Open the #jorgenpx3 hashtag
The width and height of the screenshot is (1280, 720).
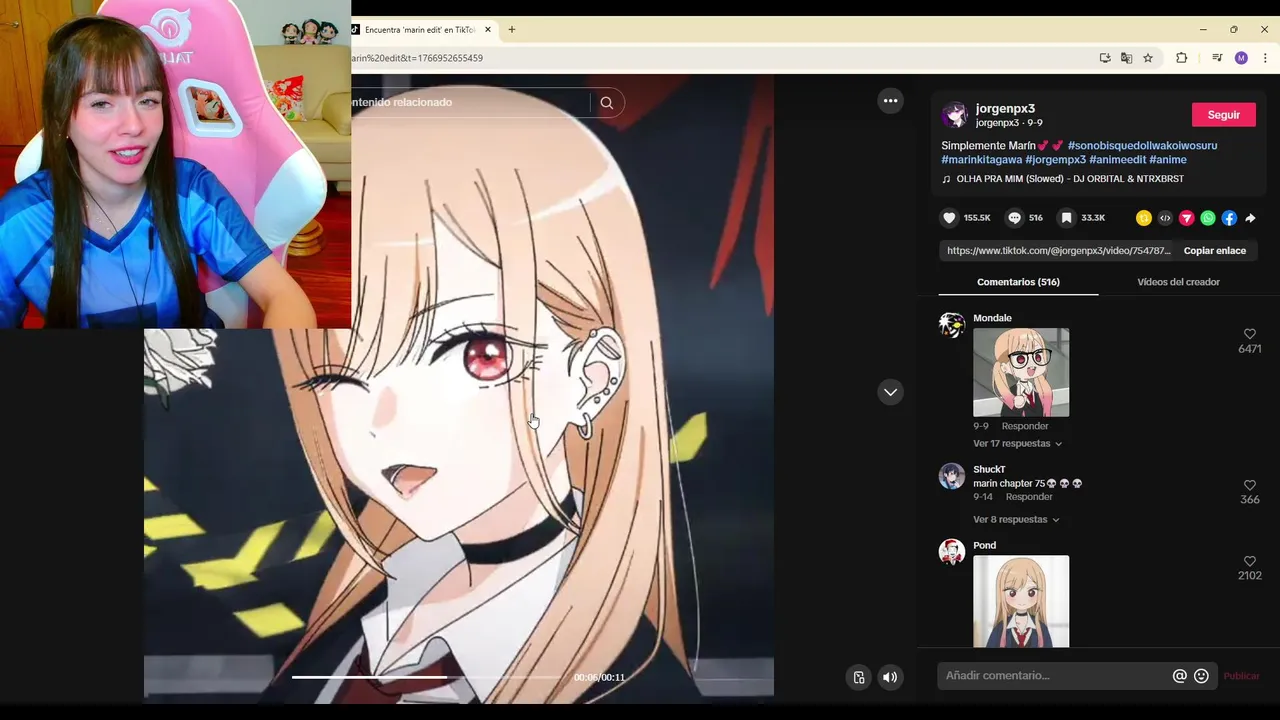pos(1055,160)
